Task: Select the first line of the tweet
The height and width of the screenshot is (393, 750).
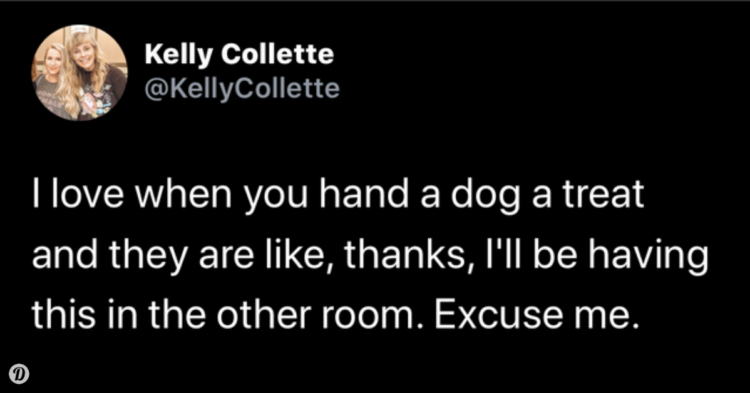Action: 338,195
